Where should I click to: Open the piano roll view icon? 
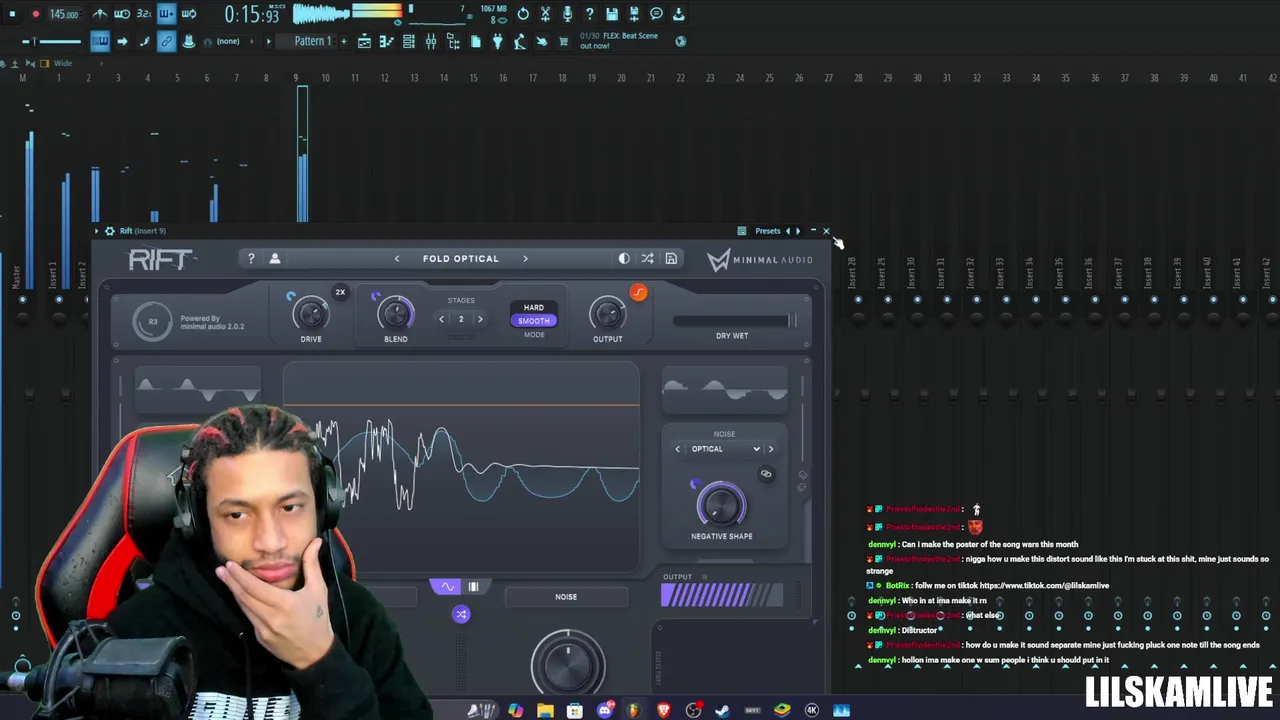pyautogui.click(x=387, y=41)
